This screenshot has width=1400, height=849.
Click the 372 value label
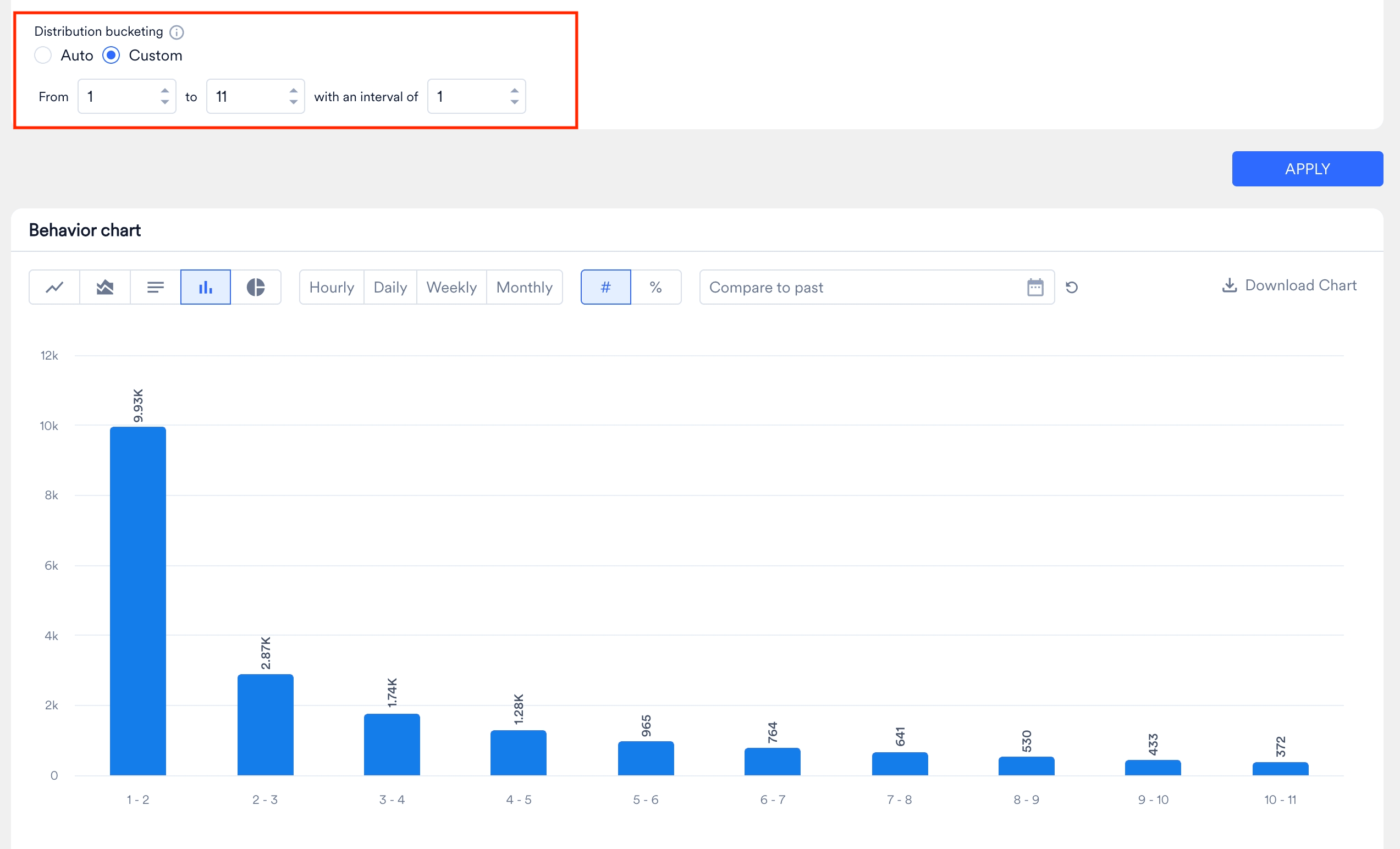tap(1281, 747)
